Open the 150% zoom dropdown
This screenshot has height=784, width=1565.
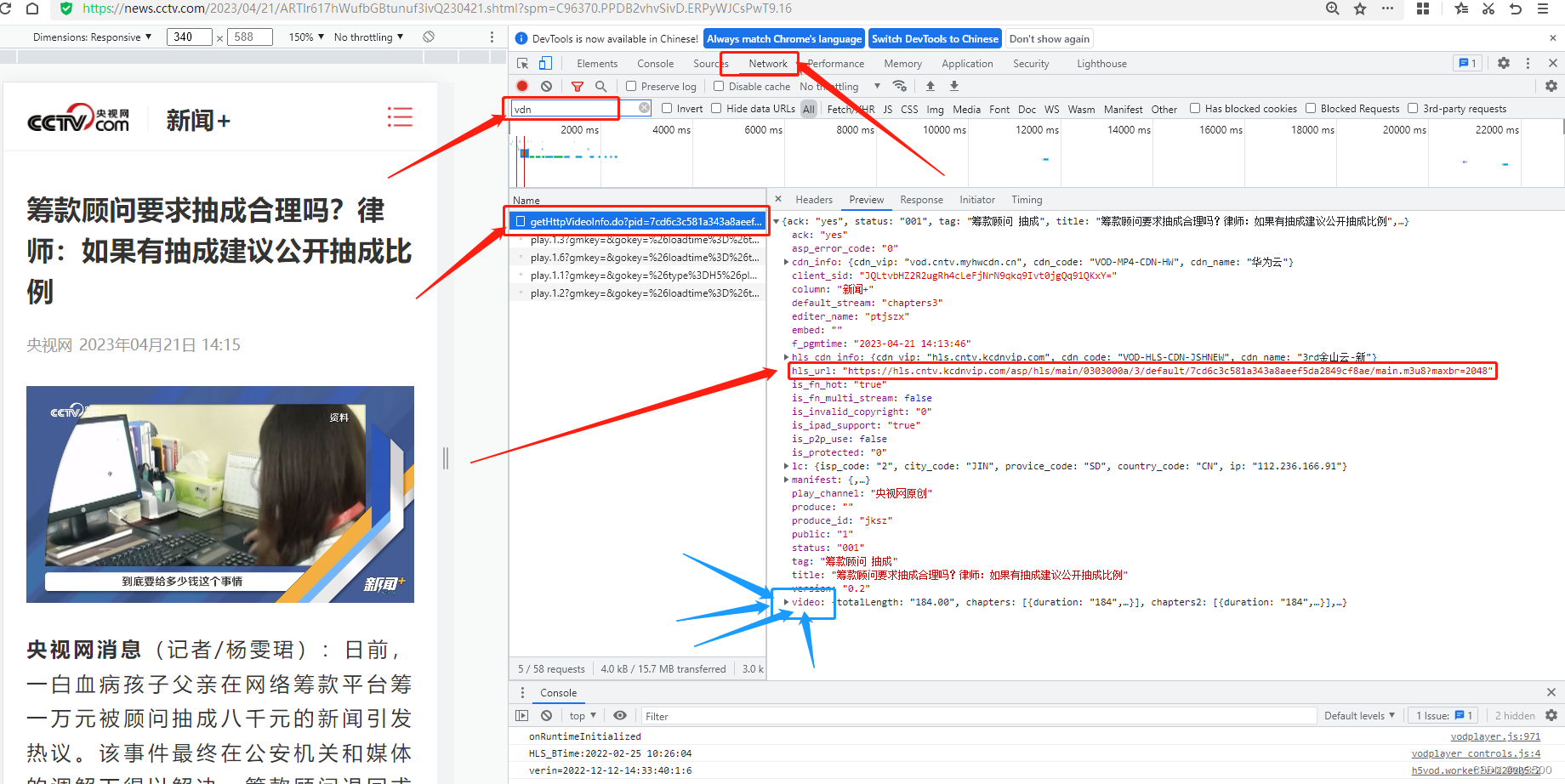pyautogui.click(x=306, y=37)
